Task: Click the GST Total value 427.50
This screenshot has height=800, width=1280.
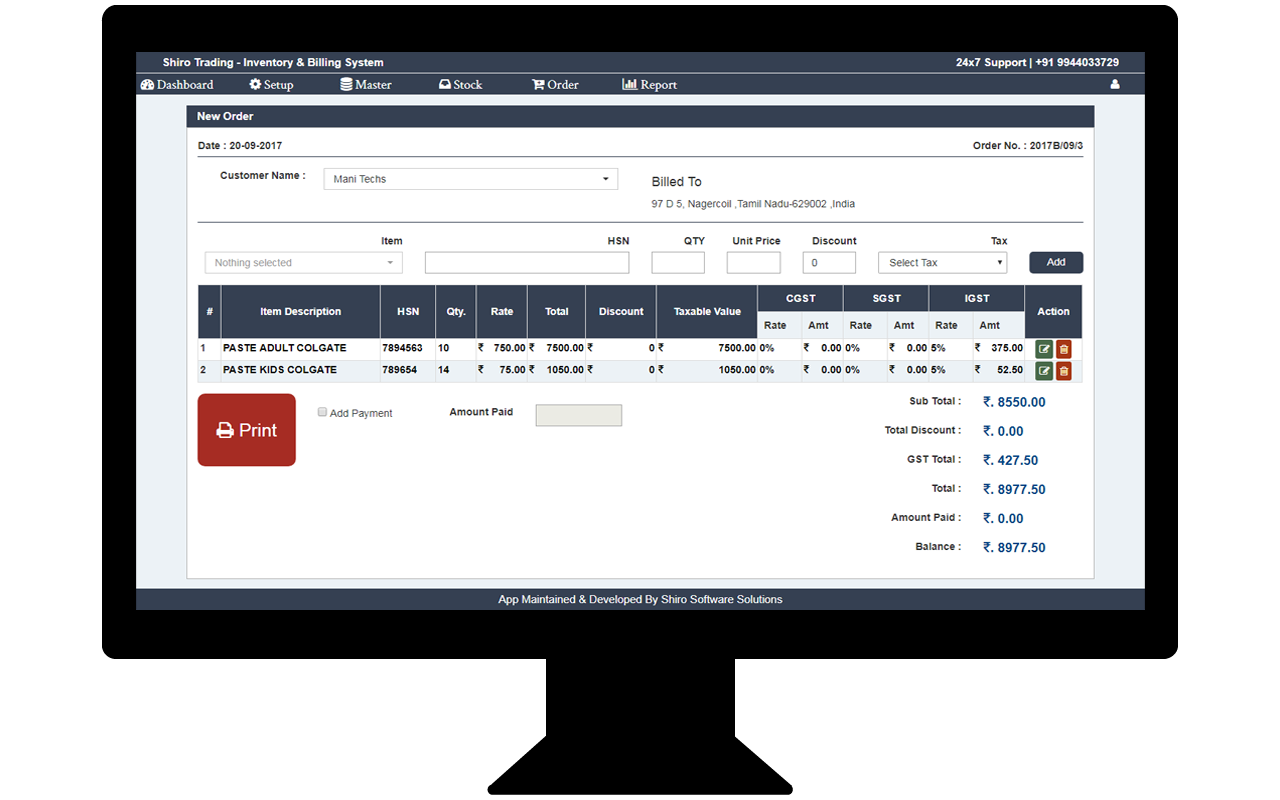Action: [x=1010, y=460]
